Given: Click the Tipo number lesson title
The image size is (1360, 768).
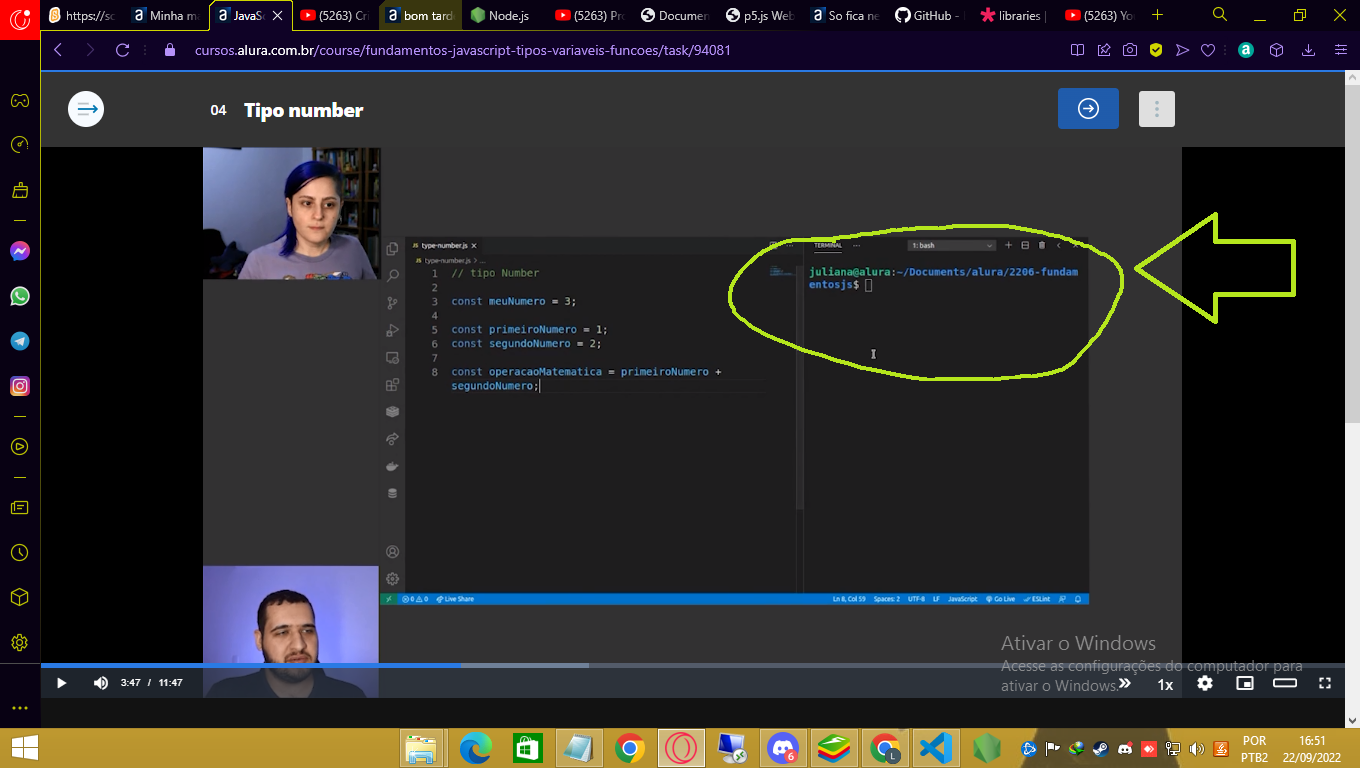Looking at the screenshot, I should pos(304,110).
